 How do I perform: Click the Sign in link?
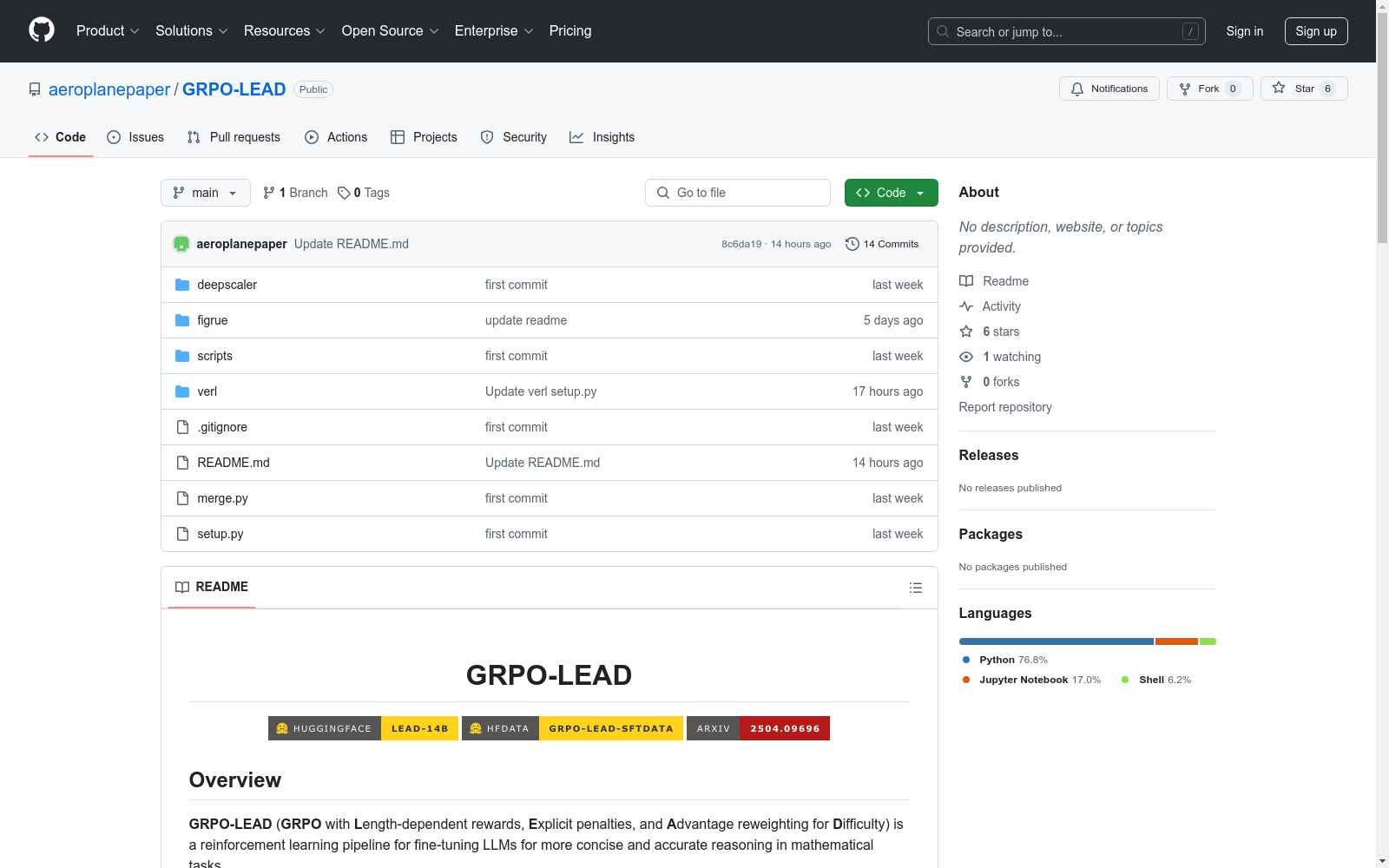pyautogui.click(x=1245, y=31)
